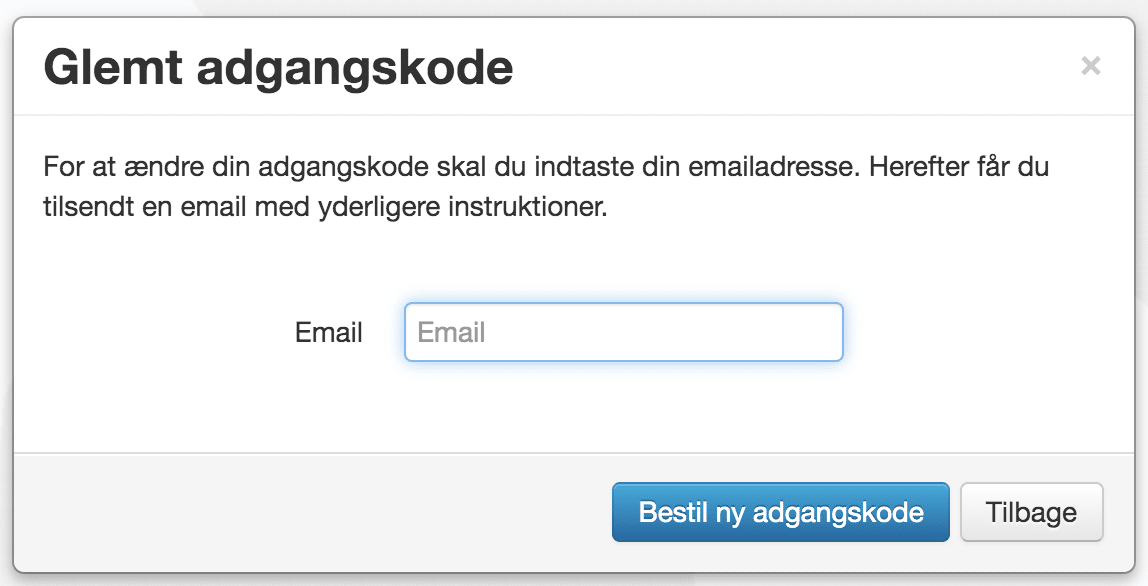
Task: Close the Glemt adgangskode dialog
Action: 1090,66
